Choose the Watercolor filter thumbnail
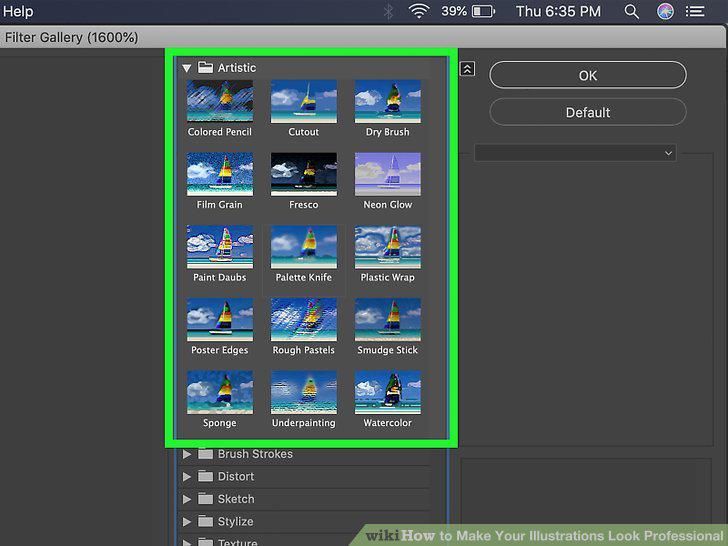728x546 pixels. tap(388, 392)
